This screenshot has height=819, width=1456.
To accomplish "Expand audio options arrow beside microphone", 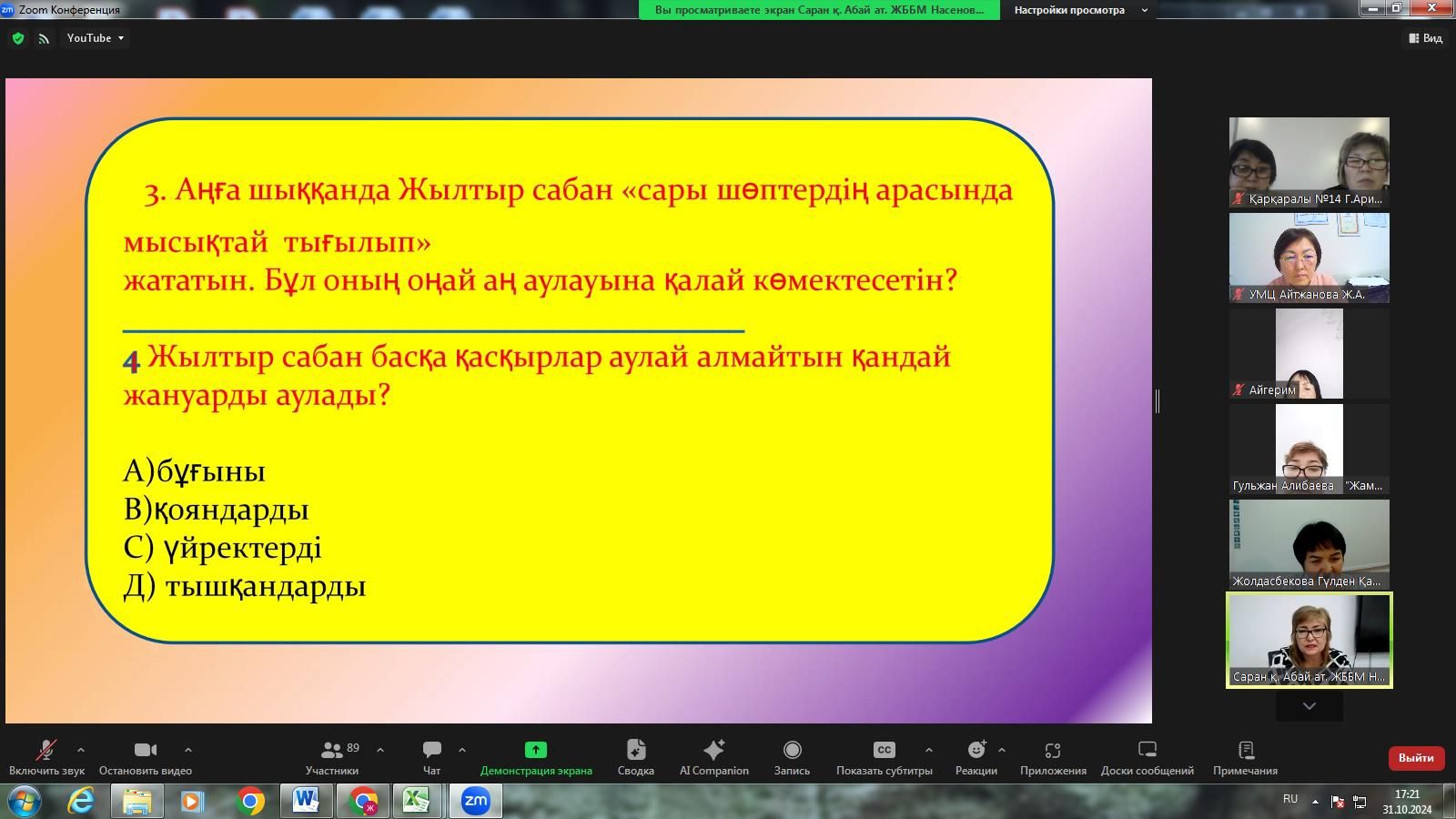I will click(81, 750).
